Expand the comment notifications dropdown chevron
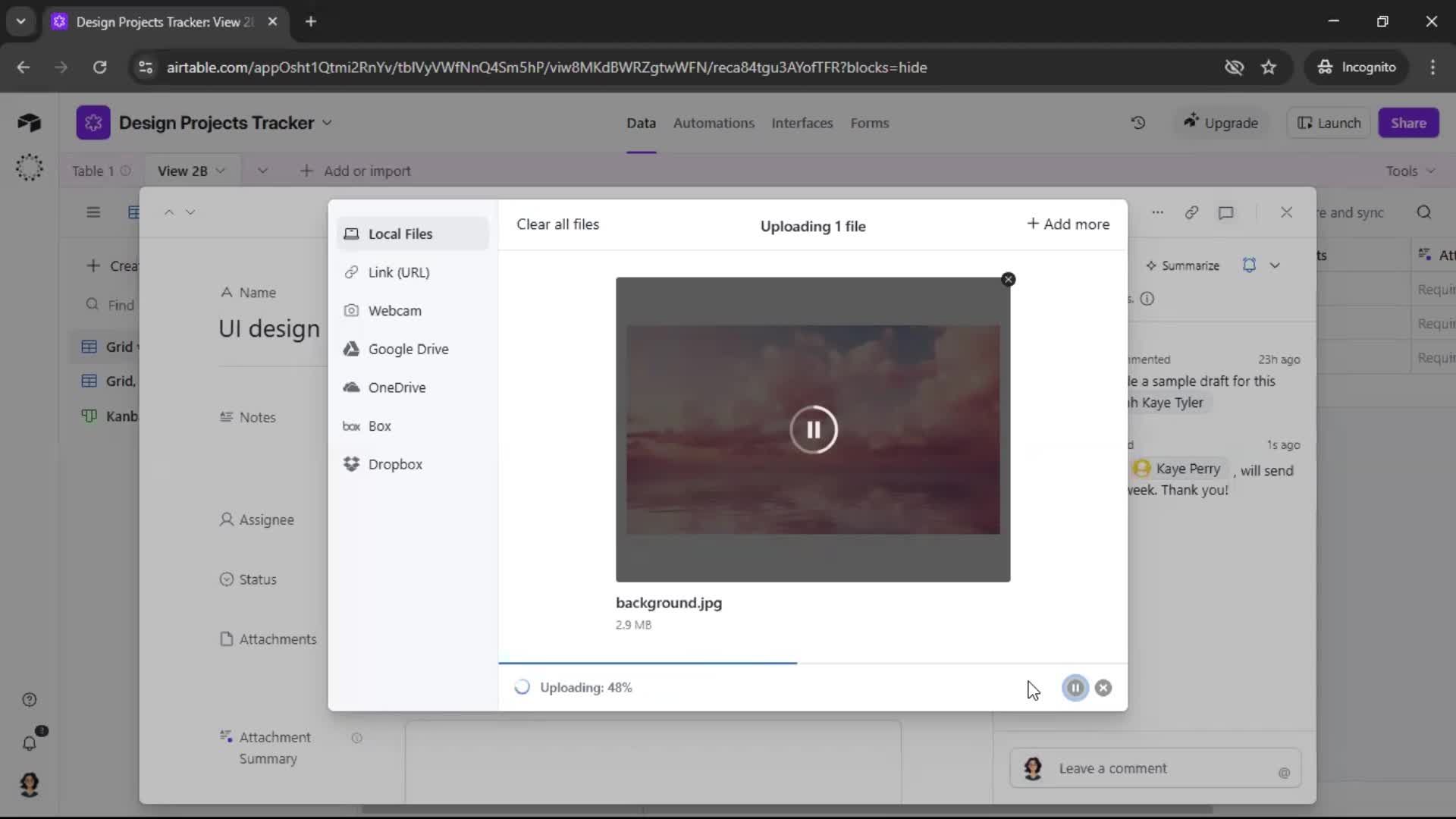Image resolution: width=1456 pixels, height=819 pixels. (1275, 265)
